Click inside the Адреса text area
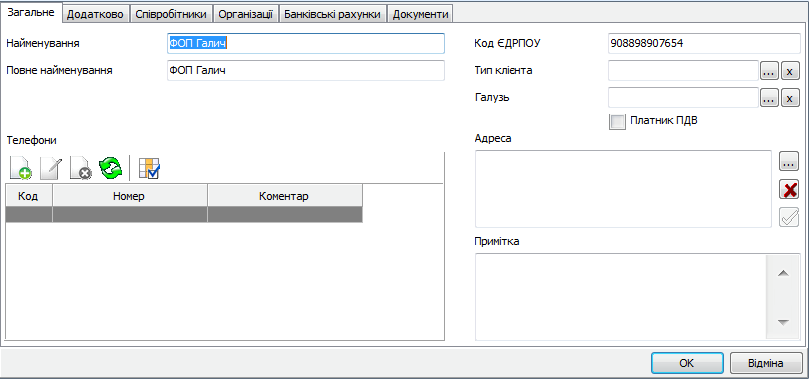809x379 pixels. pyautogui.click(x=623, y=189)
